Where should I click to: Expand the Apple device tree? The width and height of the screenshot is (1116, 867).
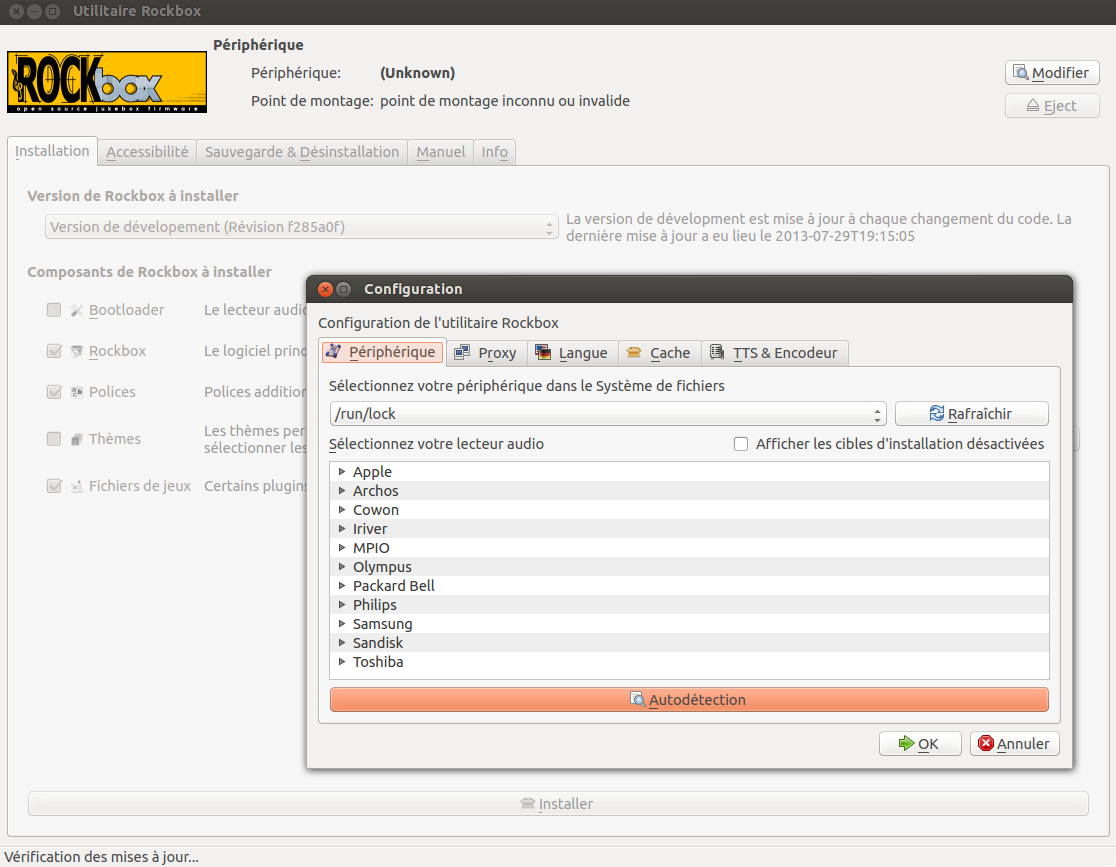(x=342, y=472)
